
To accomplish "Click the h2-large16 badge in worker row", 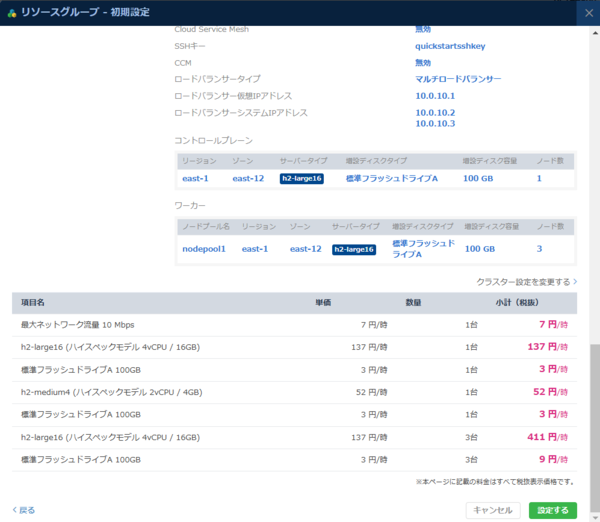I will point(353,249).
